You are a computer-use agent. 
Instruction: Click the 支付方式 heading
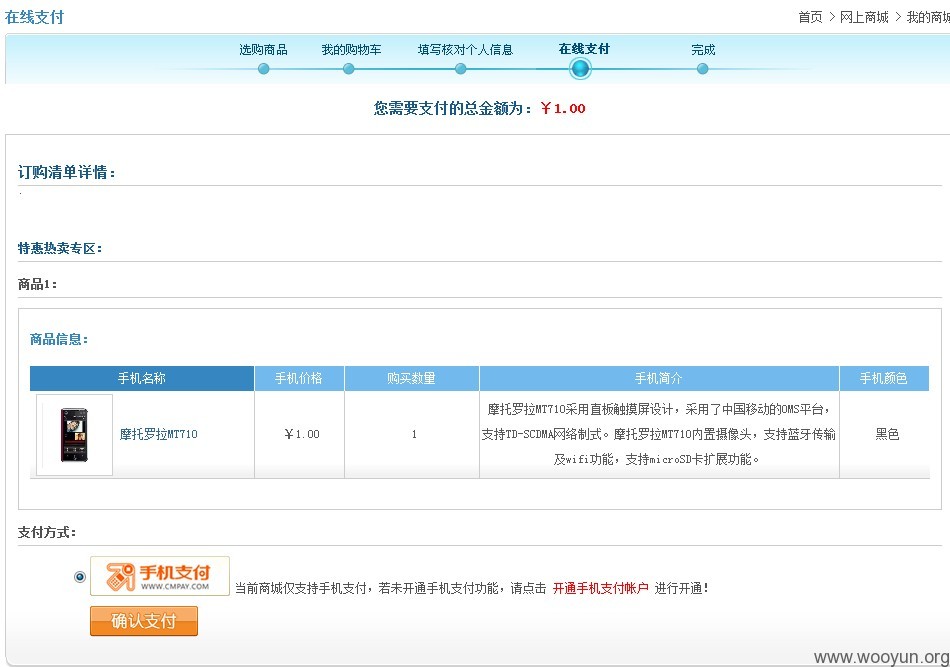tap(47, 533)
